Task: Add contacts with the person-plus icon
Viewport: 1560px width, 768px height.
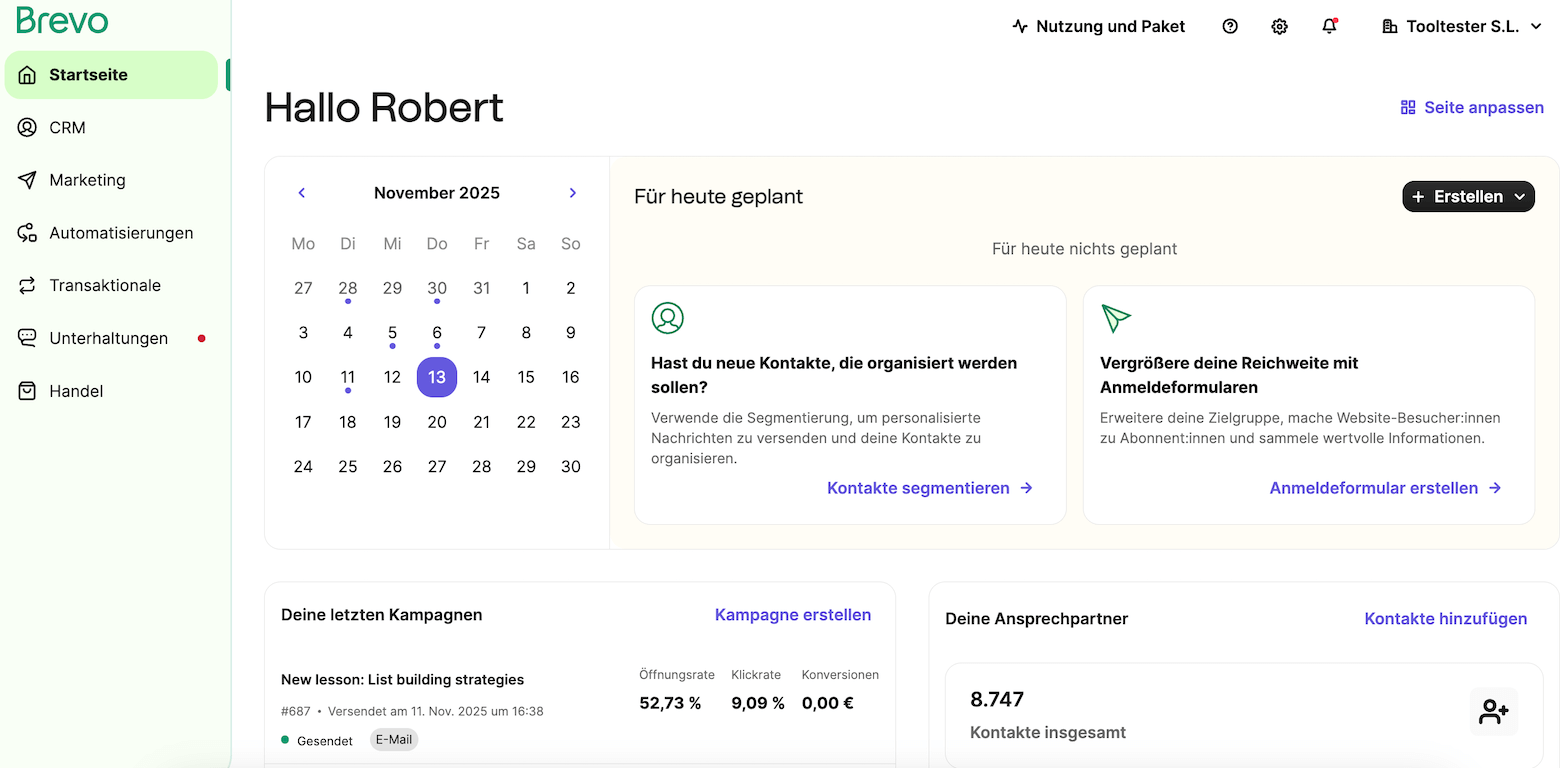Action: click(1494, 711)
